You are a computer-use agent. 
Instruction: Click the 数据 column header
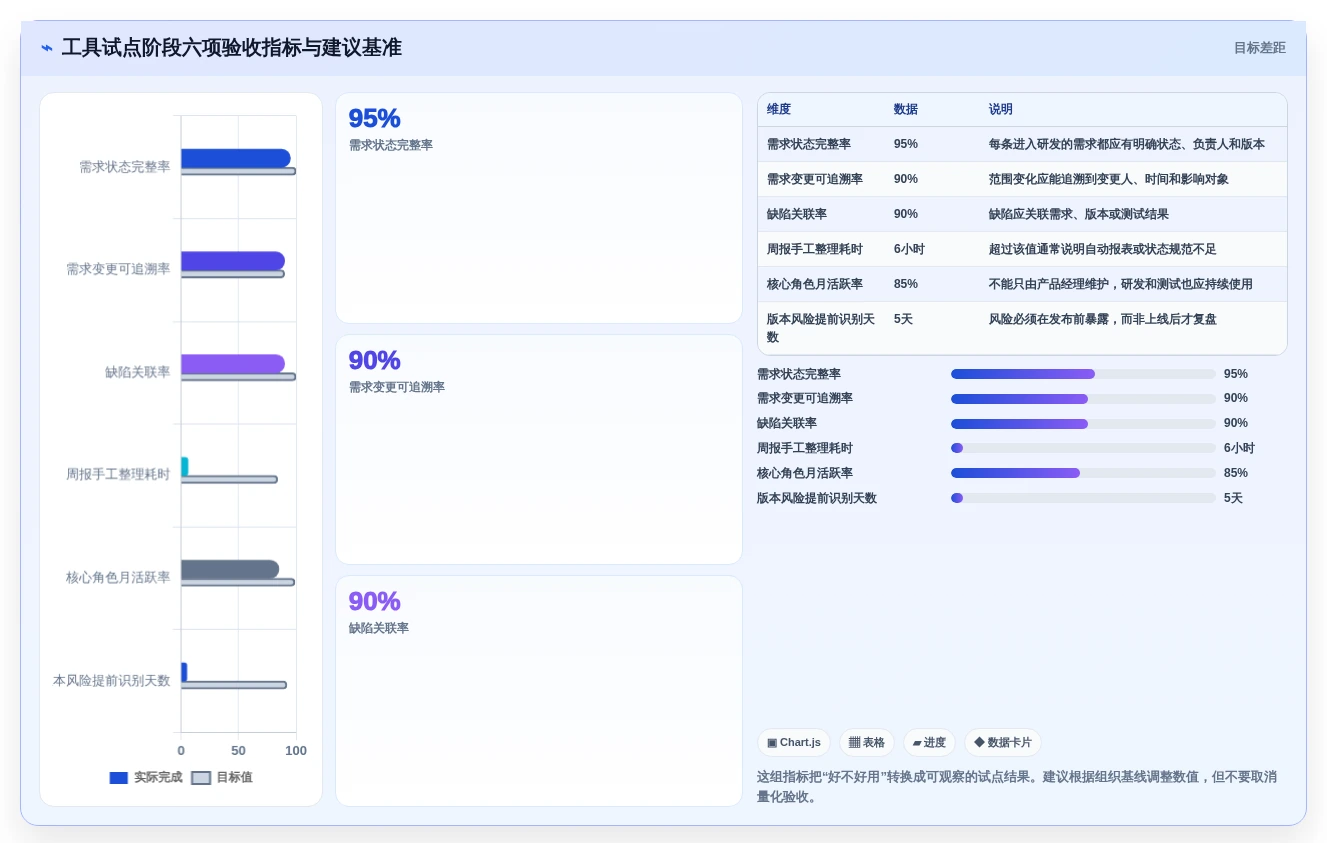pos(906,109)
